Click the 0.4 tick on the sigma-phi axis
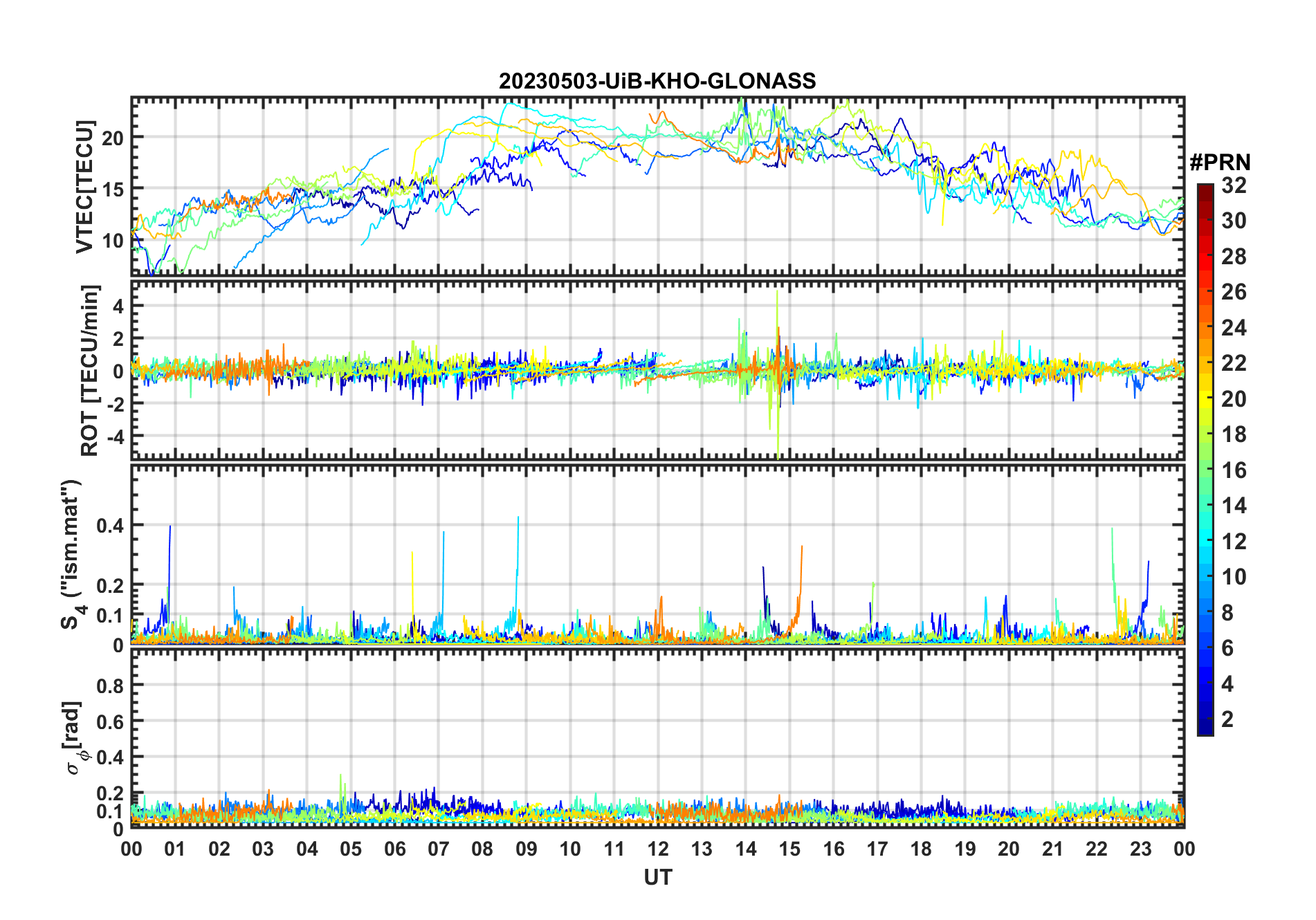1316x920 pixels. (x=110, y=757)
